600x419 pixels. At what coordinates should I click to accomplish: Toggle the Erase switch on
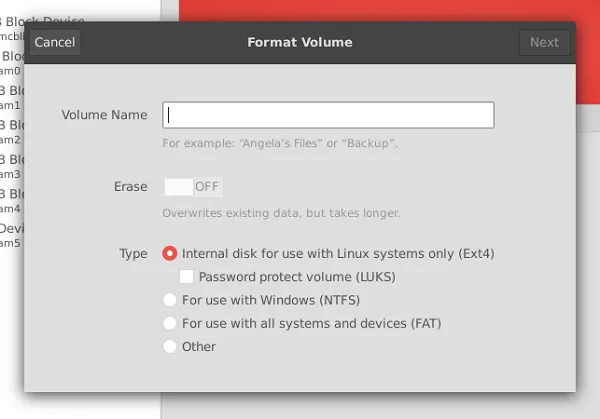pyautogui.click(x=193, y=186)
